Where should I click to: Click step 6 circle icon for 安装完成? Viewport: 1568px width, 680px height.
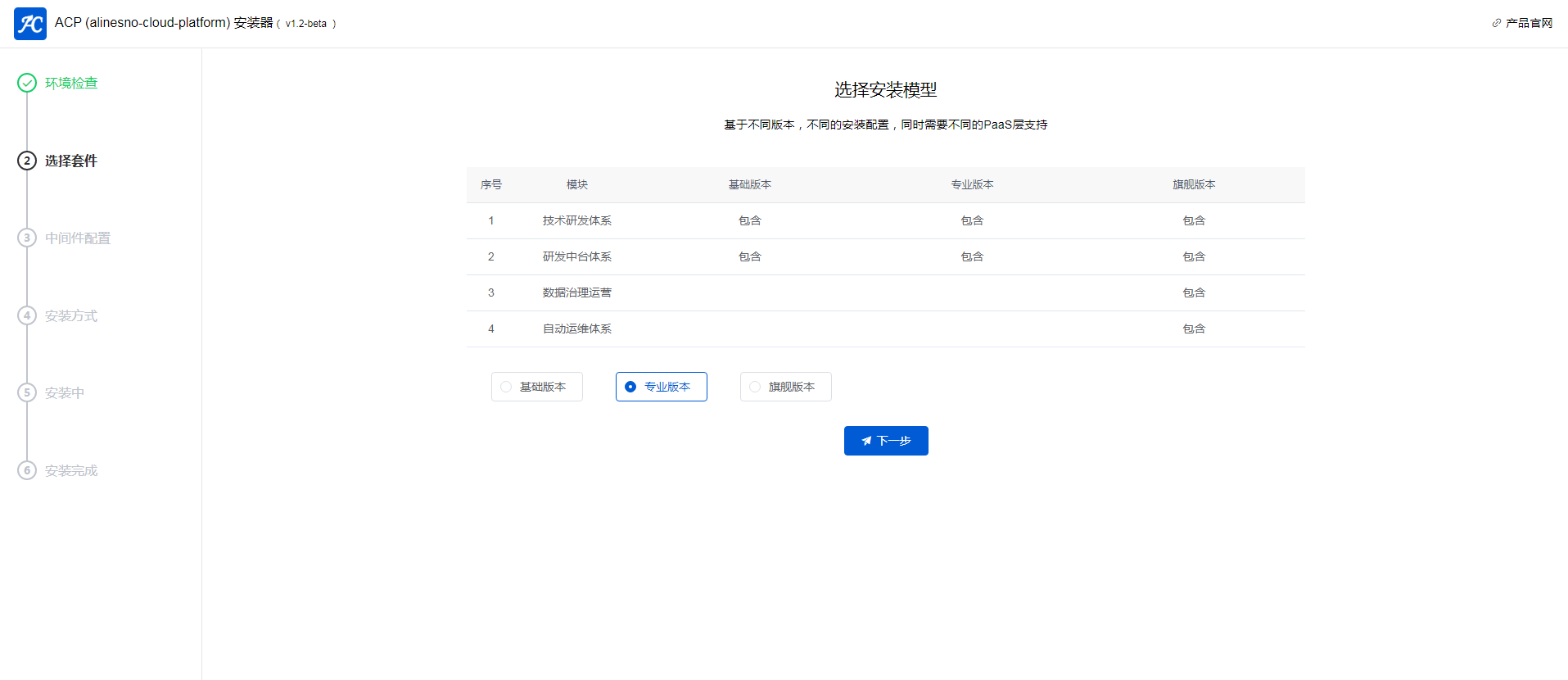(x=27, y=470)
